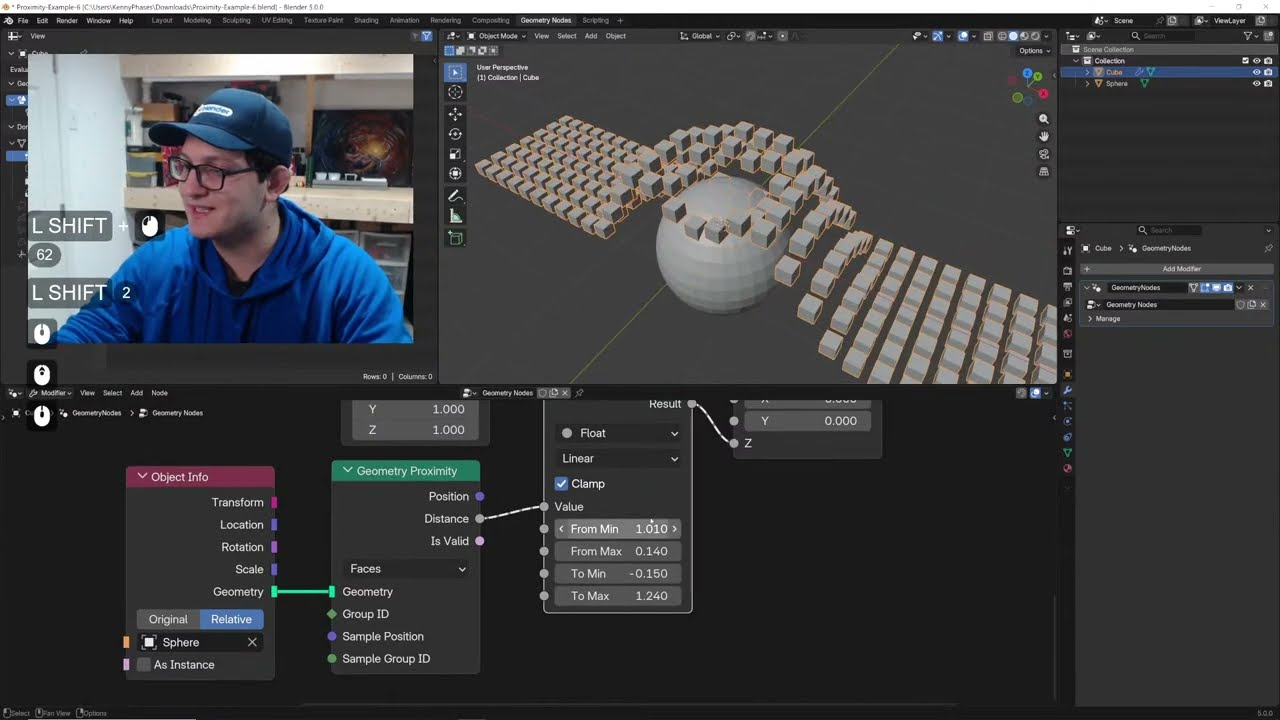
Task: Click the To Max value field
Action: point(618,596)
